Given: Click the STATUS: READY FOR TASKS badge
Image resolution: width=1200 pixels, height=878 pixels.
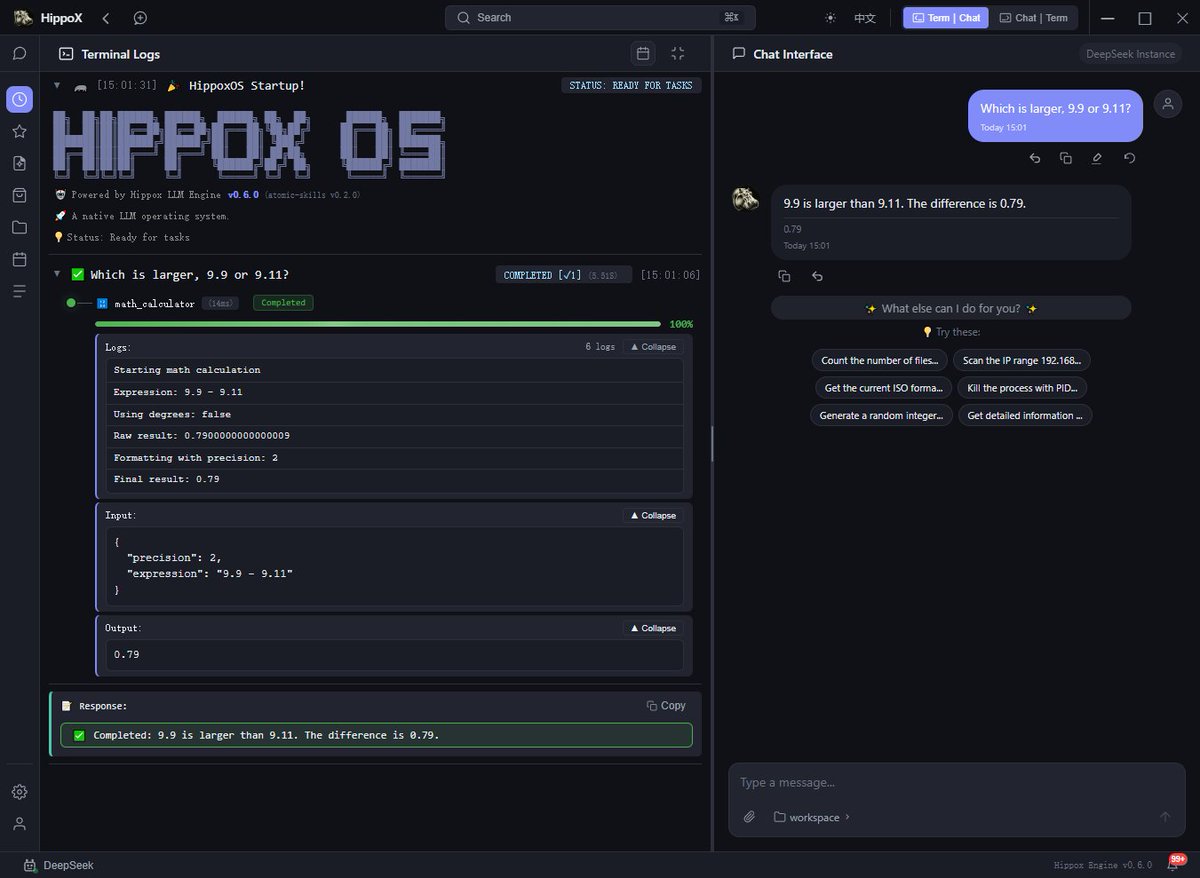Looking at the screenshot, I should click(x=631, y=86).
